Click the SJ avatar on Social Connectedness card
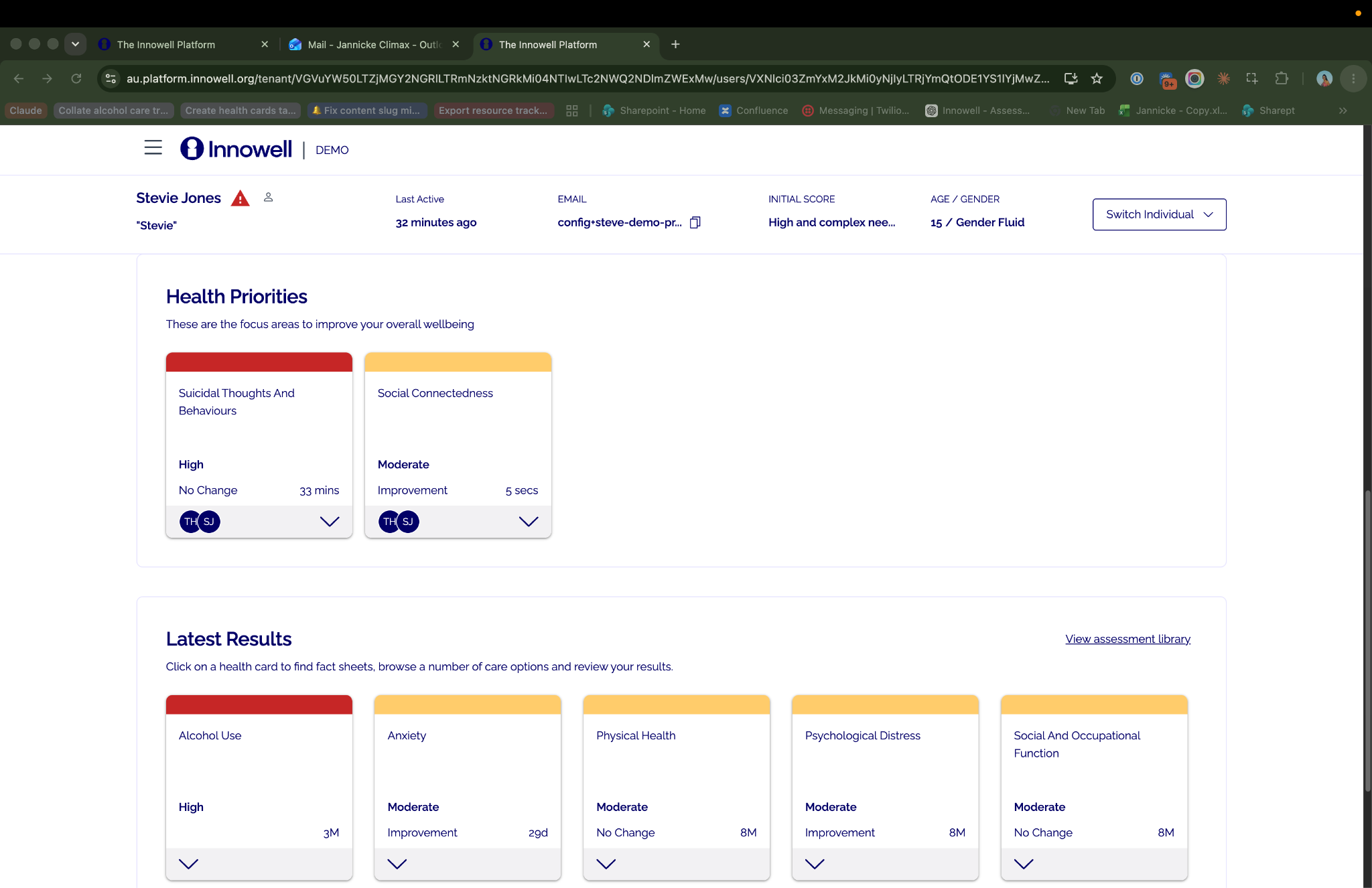Viewport: 1372px width, 888px height. coord(408,522)
